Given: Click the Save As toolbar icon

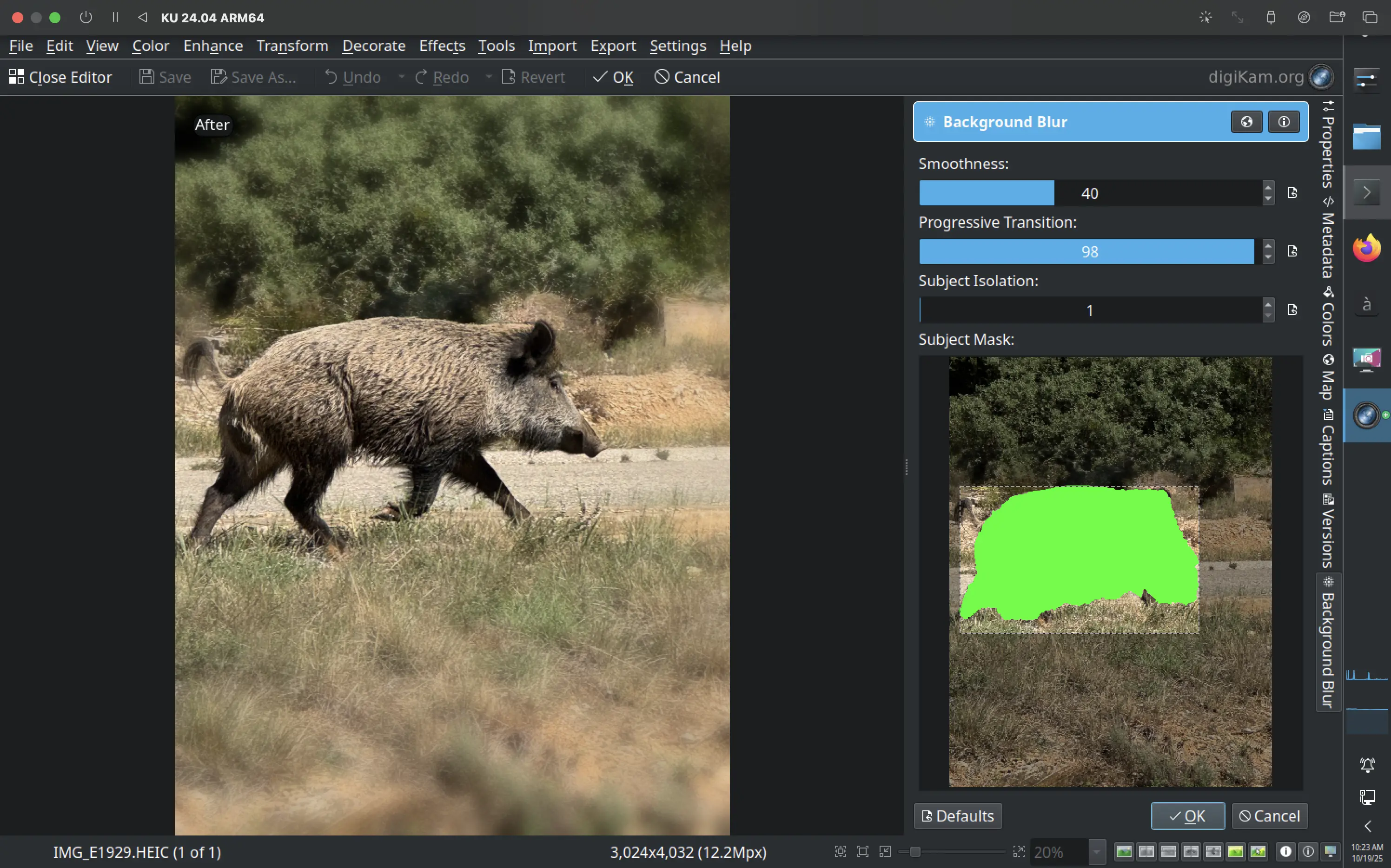Looking at the screenshot, I should 219,76.
